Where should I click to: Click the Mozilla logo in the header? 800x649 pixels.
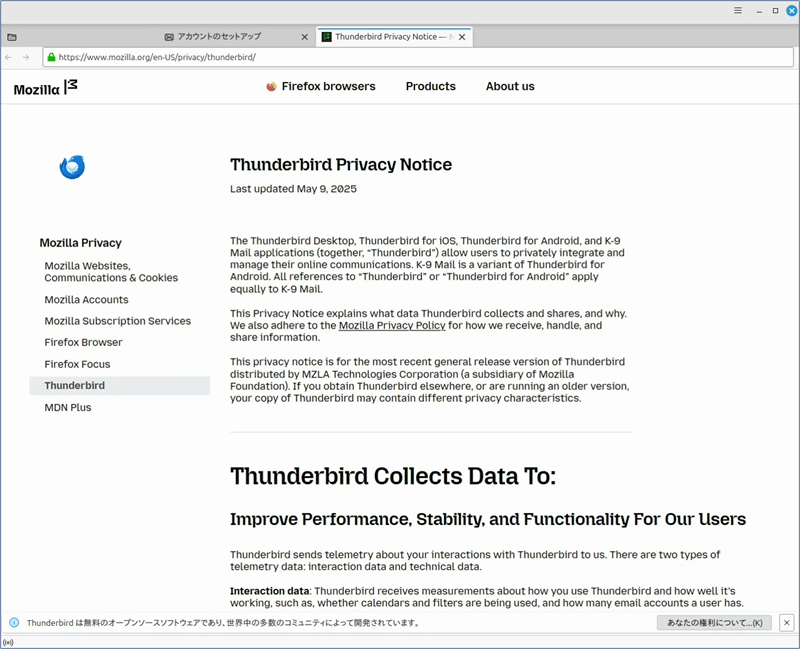[x=45, y=88]
